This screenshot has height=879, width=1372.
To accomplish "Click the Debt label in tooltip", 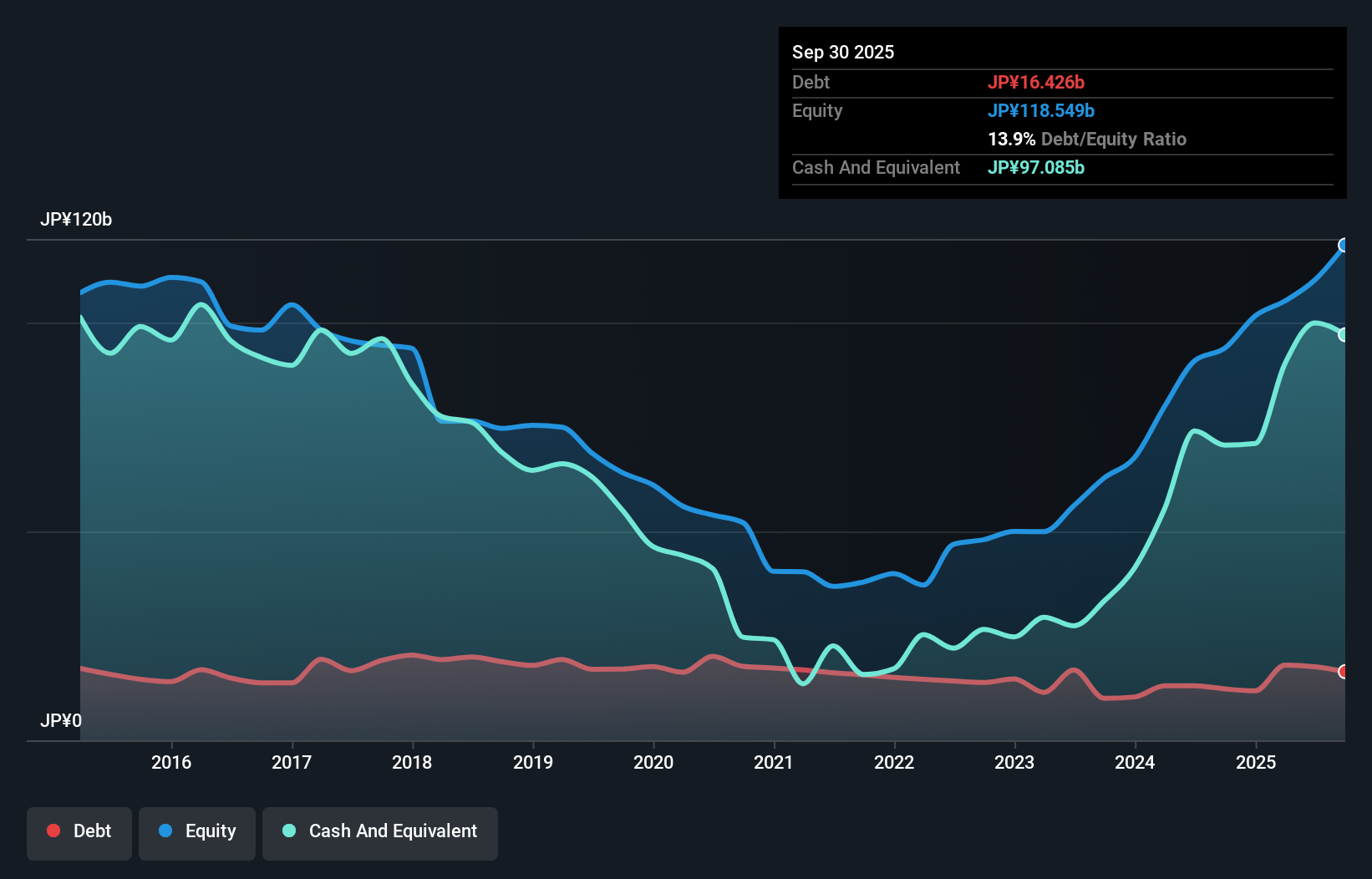I will tap(810, 82).
